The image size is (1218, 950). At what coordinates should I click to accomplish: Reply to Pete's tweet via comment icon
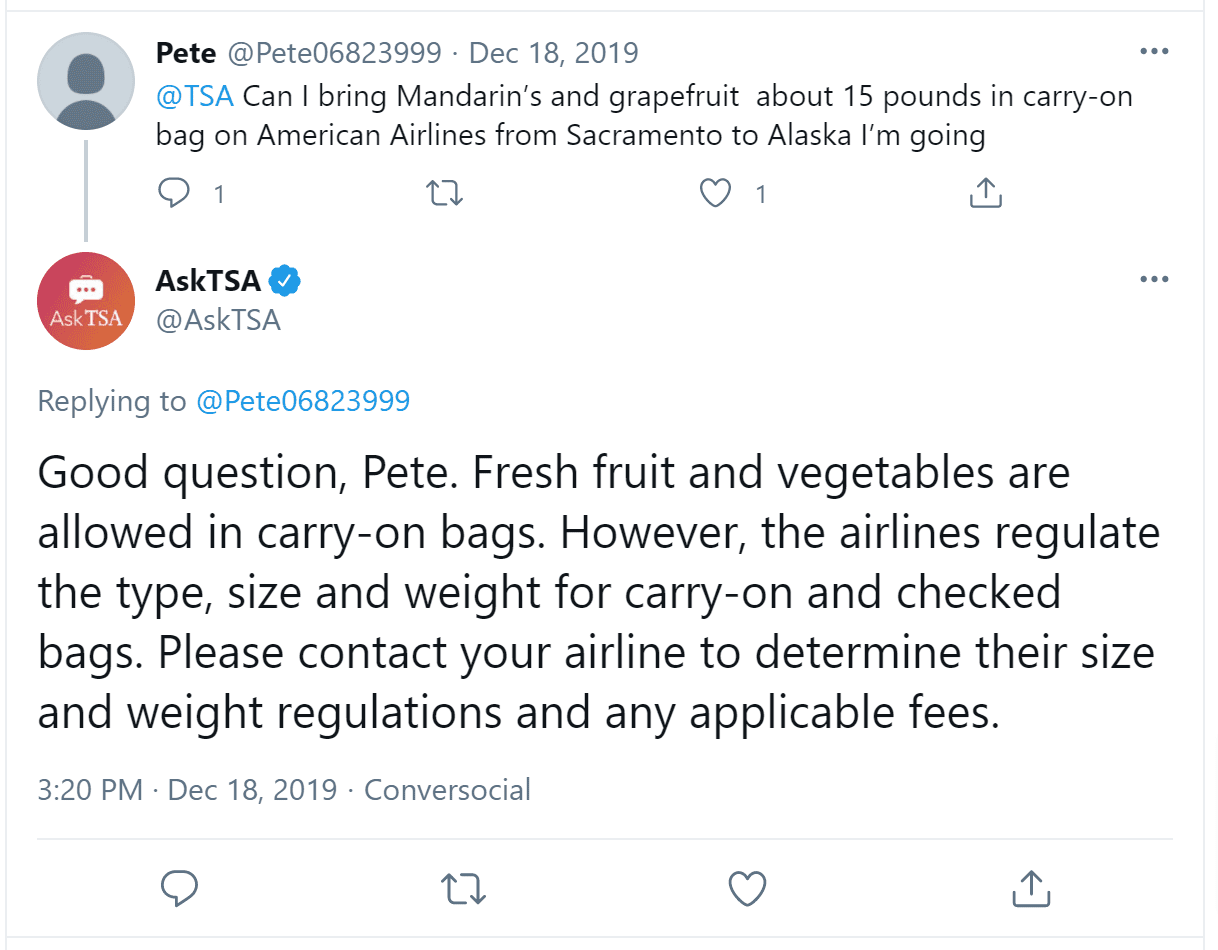(175, 193)
